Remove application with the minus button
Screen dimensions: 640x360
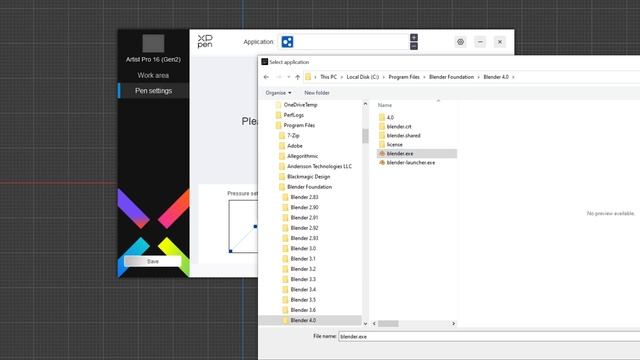[413, 46]
